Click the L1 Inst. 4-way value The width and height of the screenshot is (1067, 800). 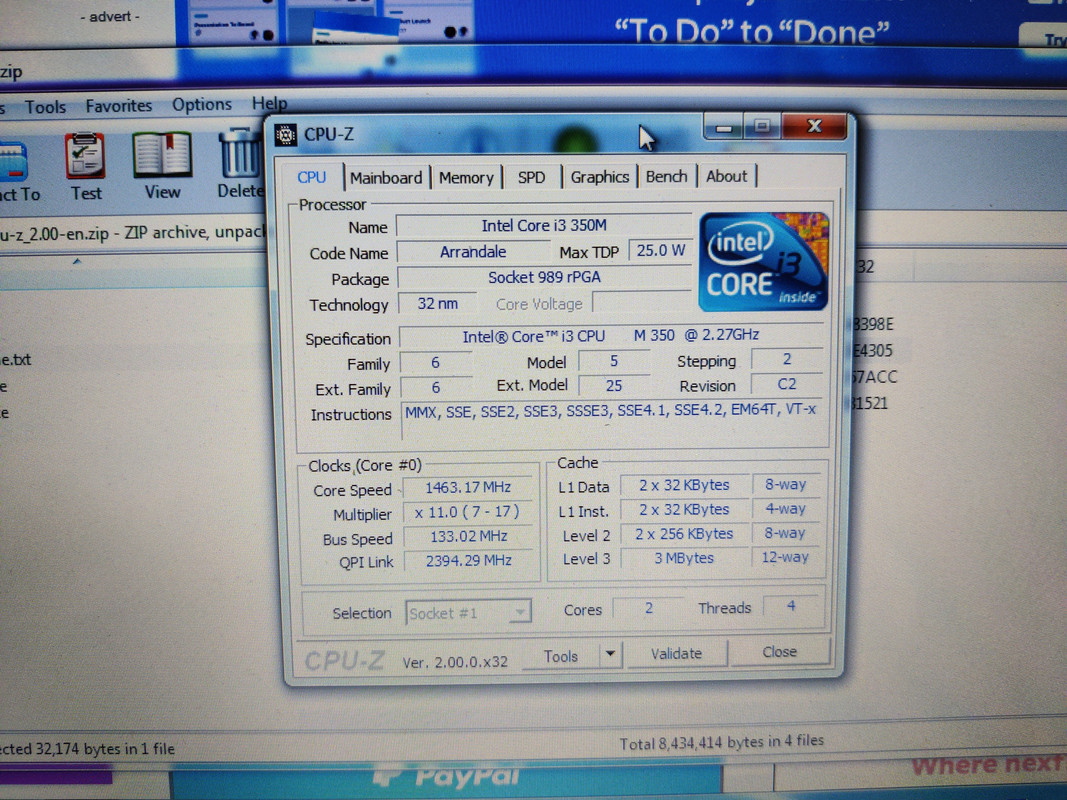tap(785, 509)
